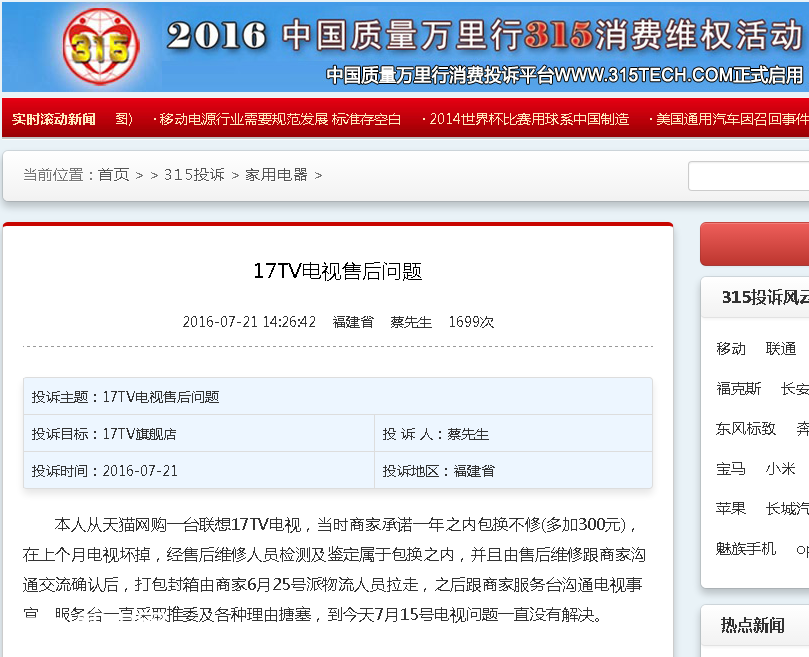This screenshot has height=657, width=809.
Task: Click the 315投诉风云 sidebar heading
Action: [x=765, y=297]
